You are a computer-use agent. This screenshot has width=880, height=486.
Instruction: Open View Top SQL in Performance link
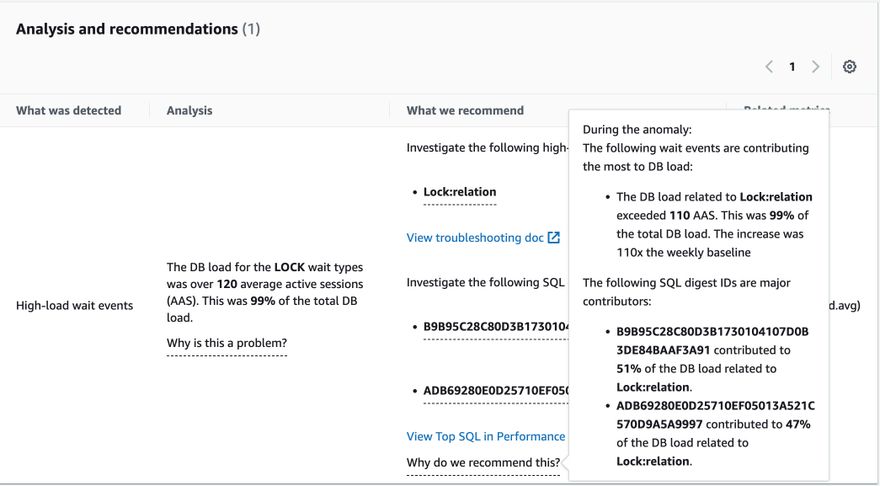pyautogui.click(x=486, y=437)
